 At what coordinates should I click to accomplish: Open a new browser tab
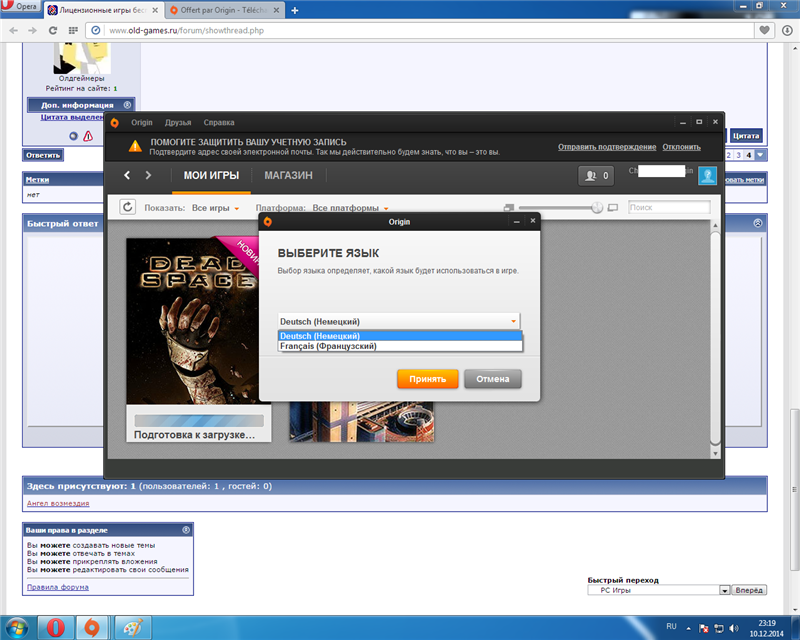294,10
